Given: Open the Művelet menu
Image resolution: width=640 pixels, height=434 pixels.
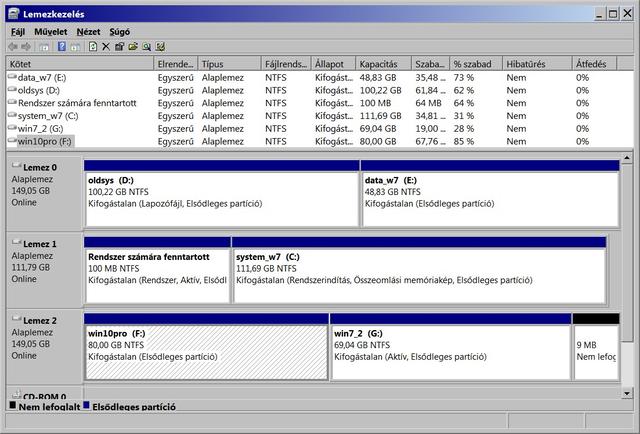Looking at the screenshot, I should pyautogui.click(x=50, y=32).
